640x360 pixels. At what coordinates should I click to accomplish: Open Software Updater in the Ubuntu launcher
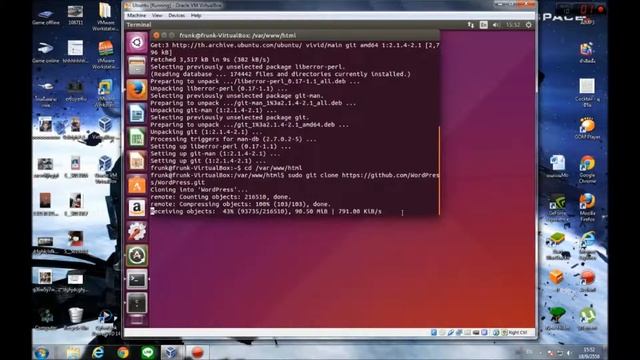[137, 256]
